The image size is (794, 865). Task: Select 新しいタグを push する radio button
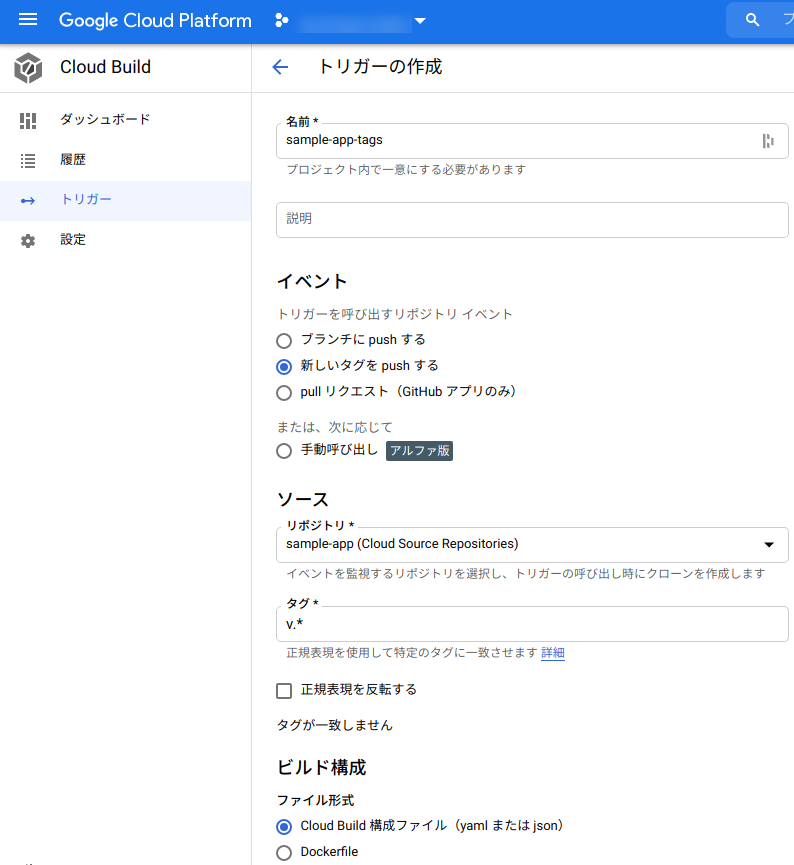tap(284, 367)
